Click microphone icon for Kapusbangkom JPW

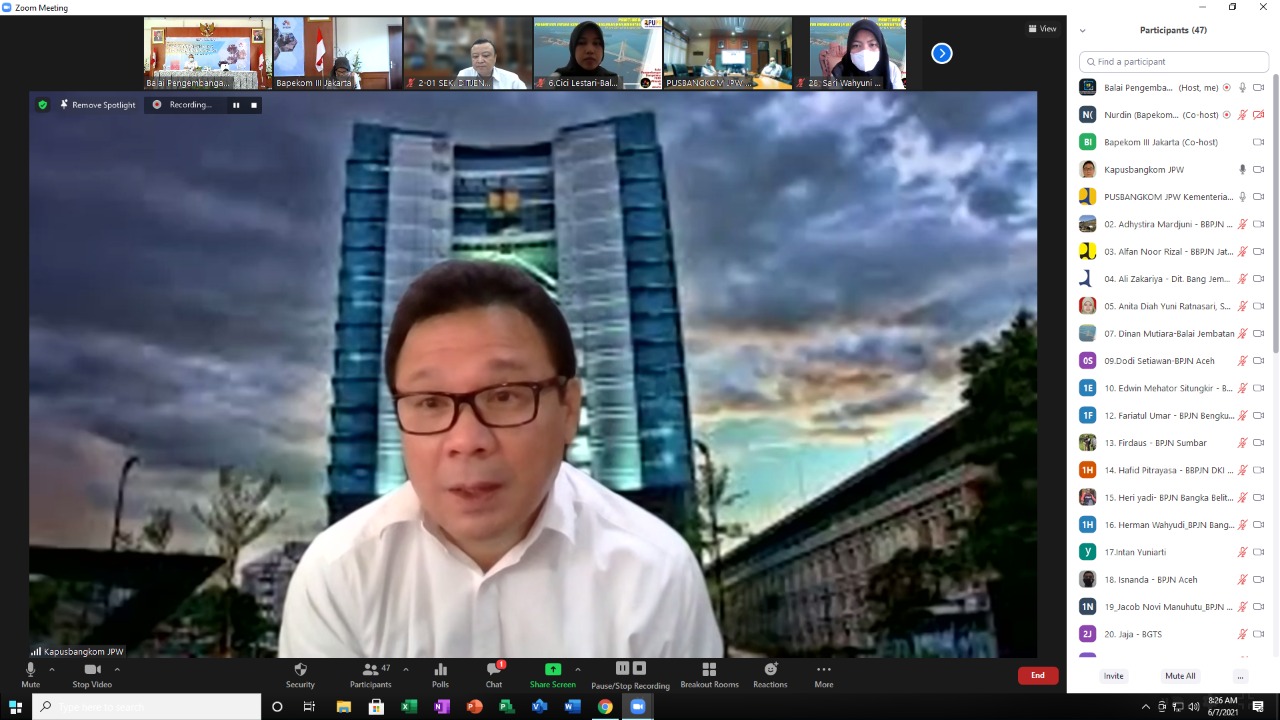tap(1243, 170)
